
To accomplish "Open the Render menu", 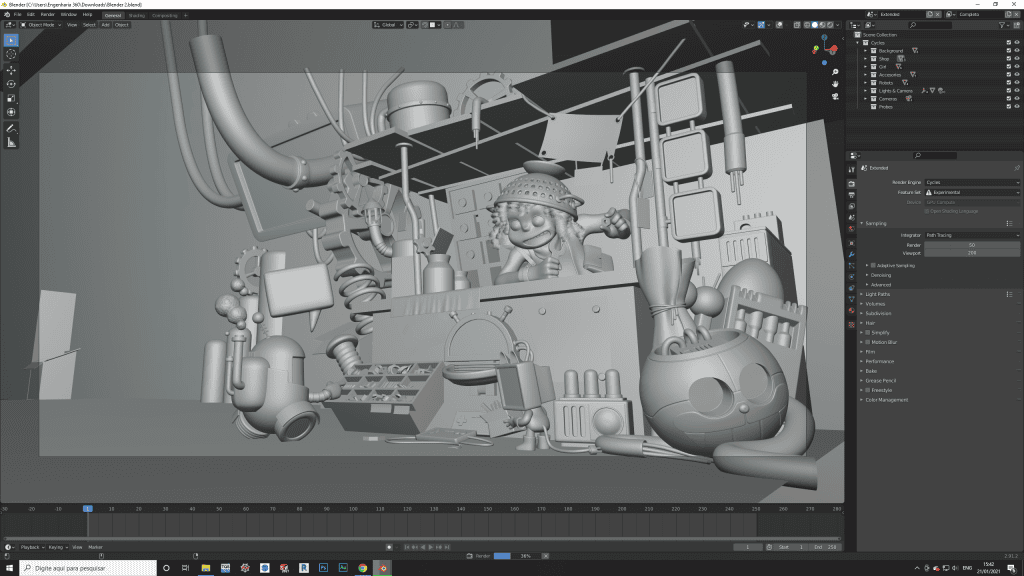I will (x=48, y=14).
